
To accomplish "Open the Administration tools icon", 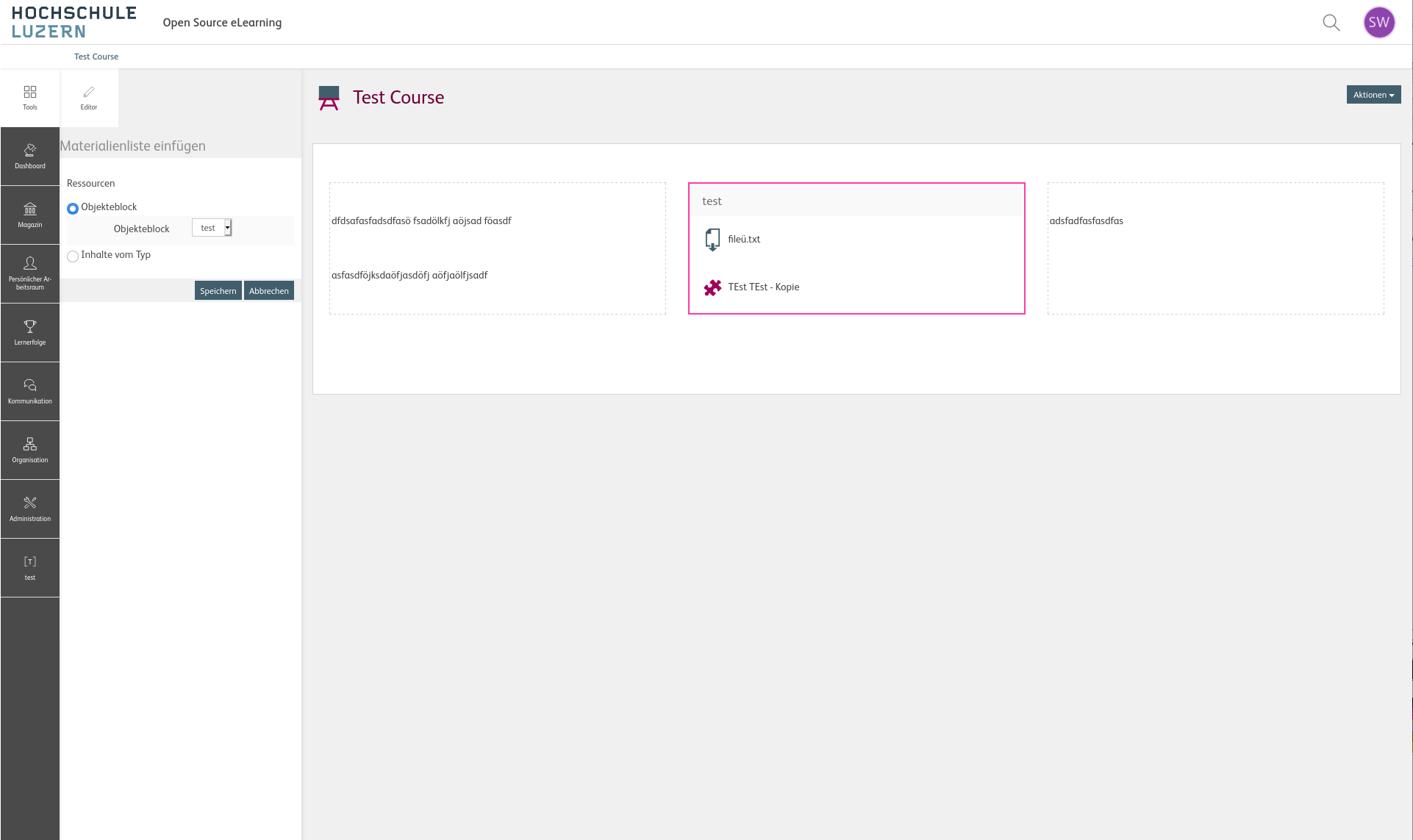I will [29, 509].
